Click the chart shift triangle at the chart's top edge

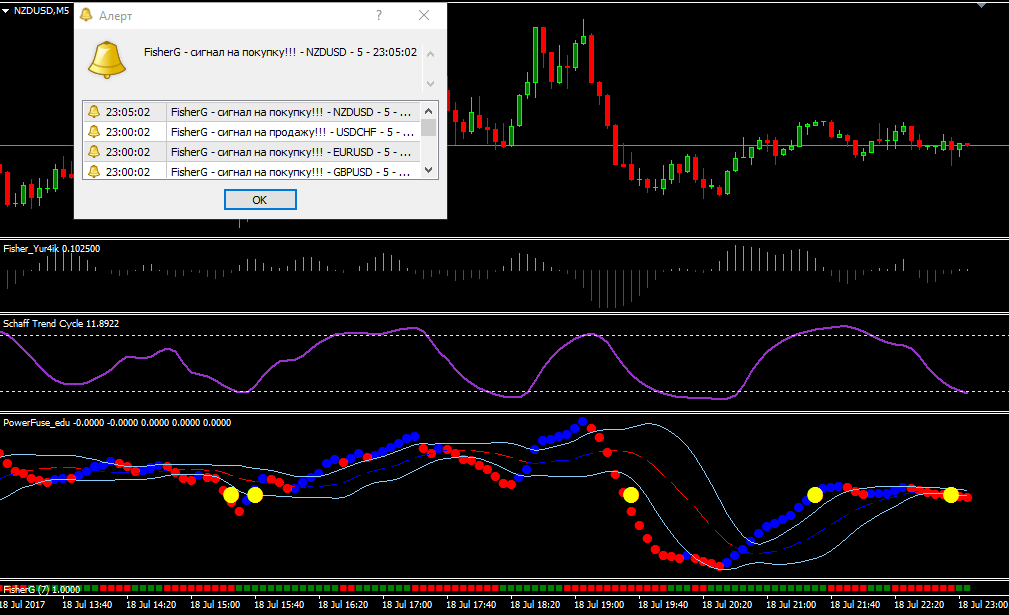coord(981,5)
